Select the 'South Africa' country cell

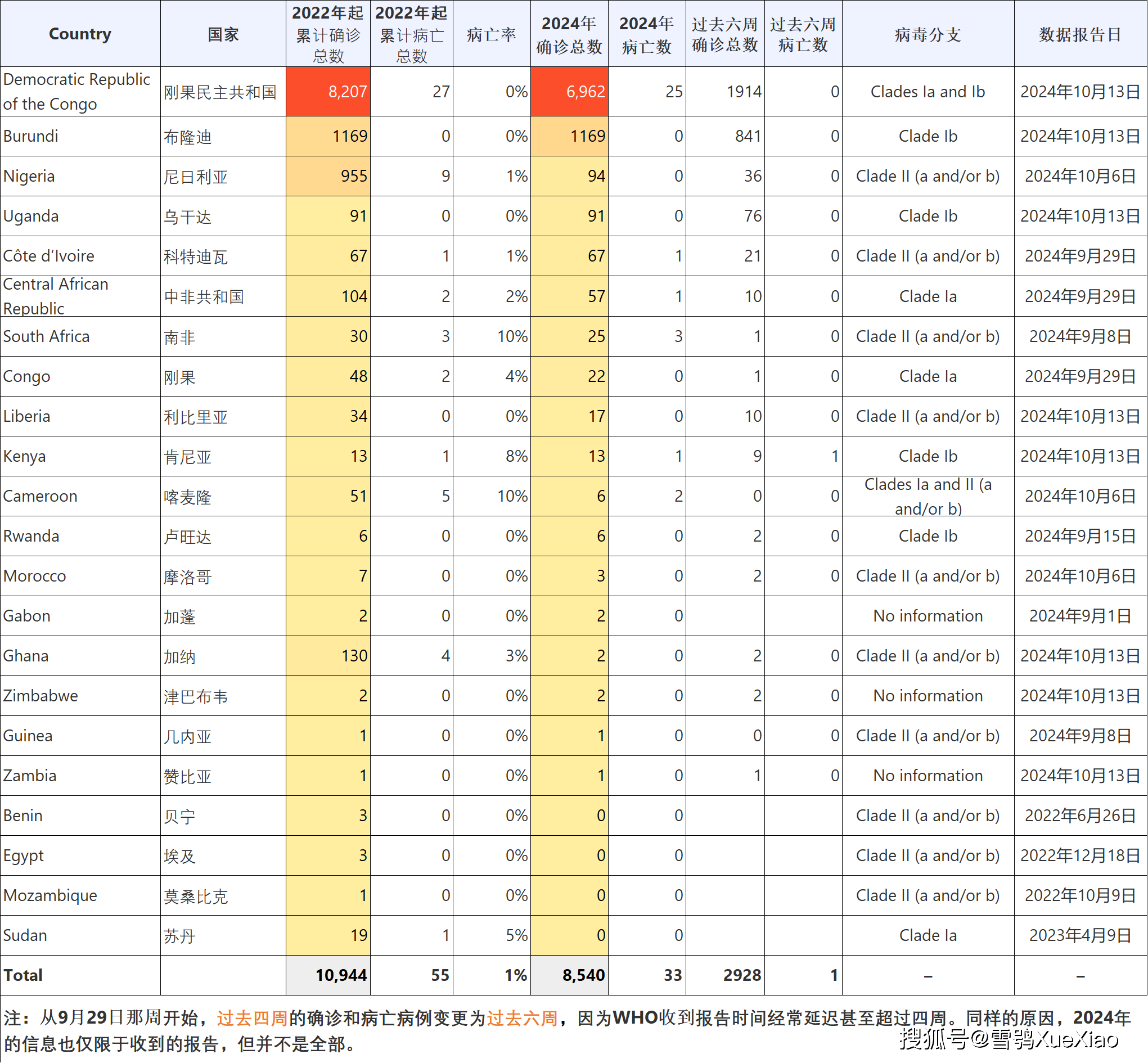point(80,336)
